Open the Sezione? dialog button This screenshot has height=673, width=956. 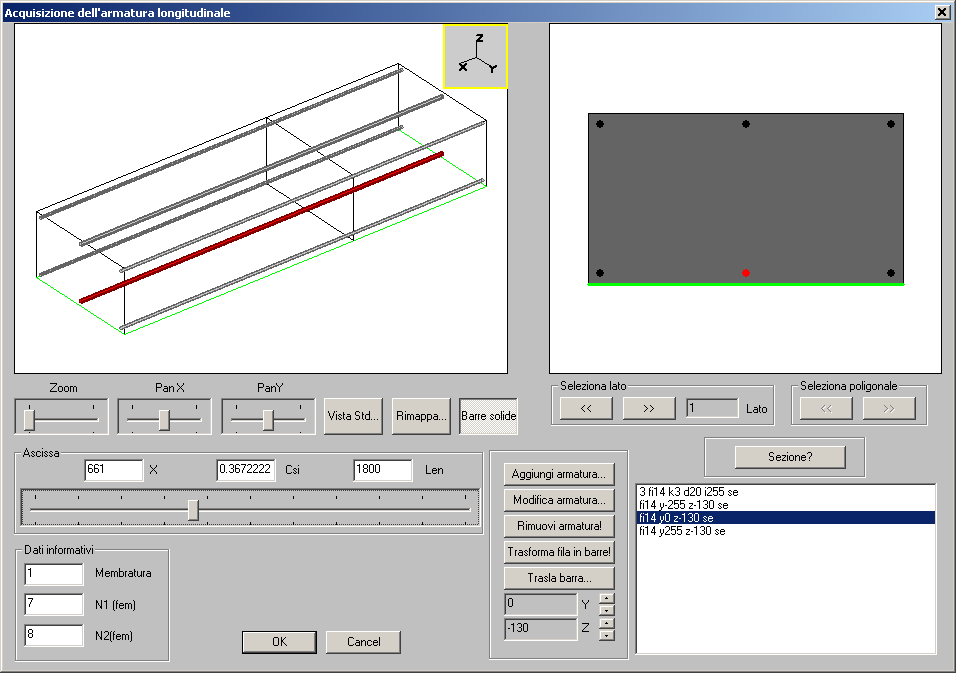coord(790,457)
